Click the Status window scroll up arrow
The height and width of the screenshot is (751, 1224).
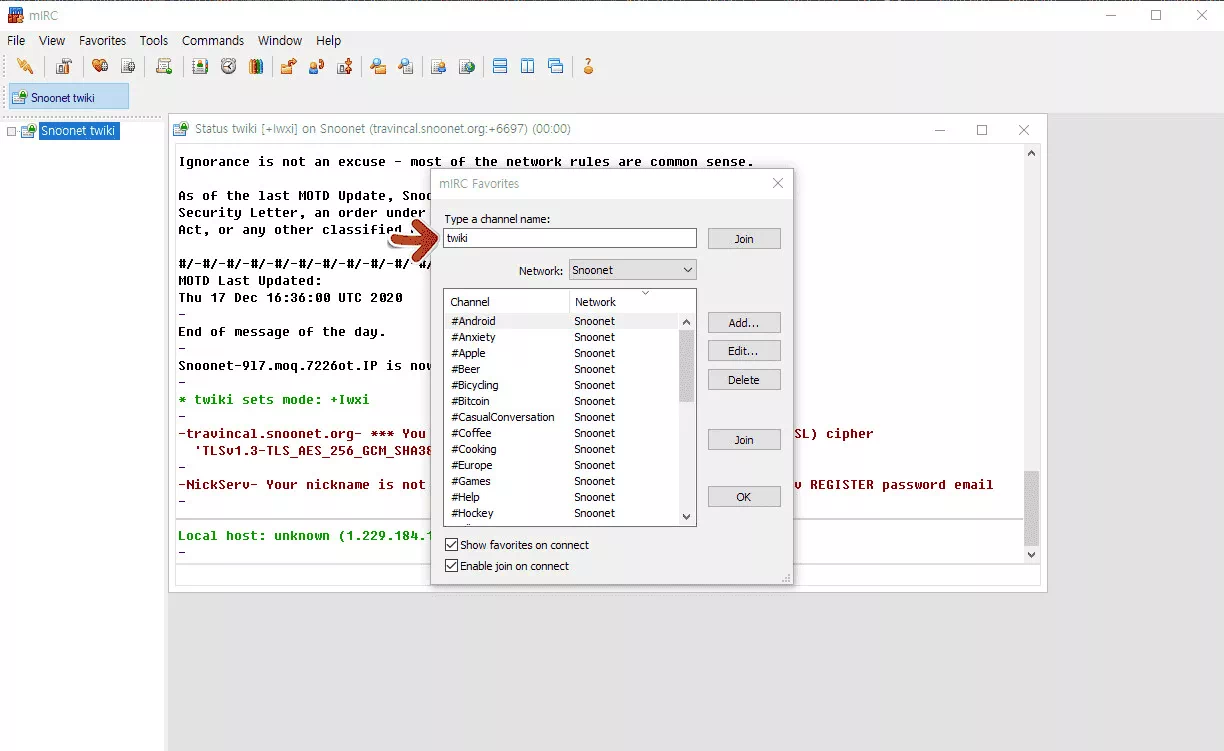tap(1032, 153)
